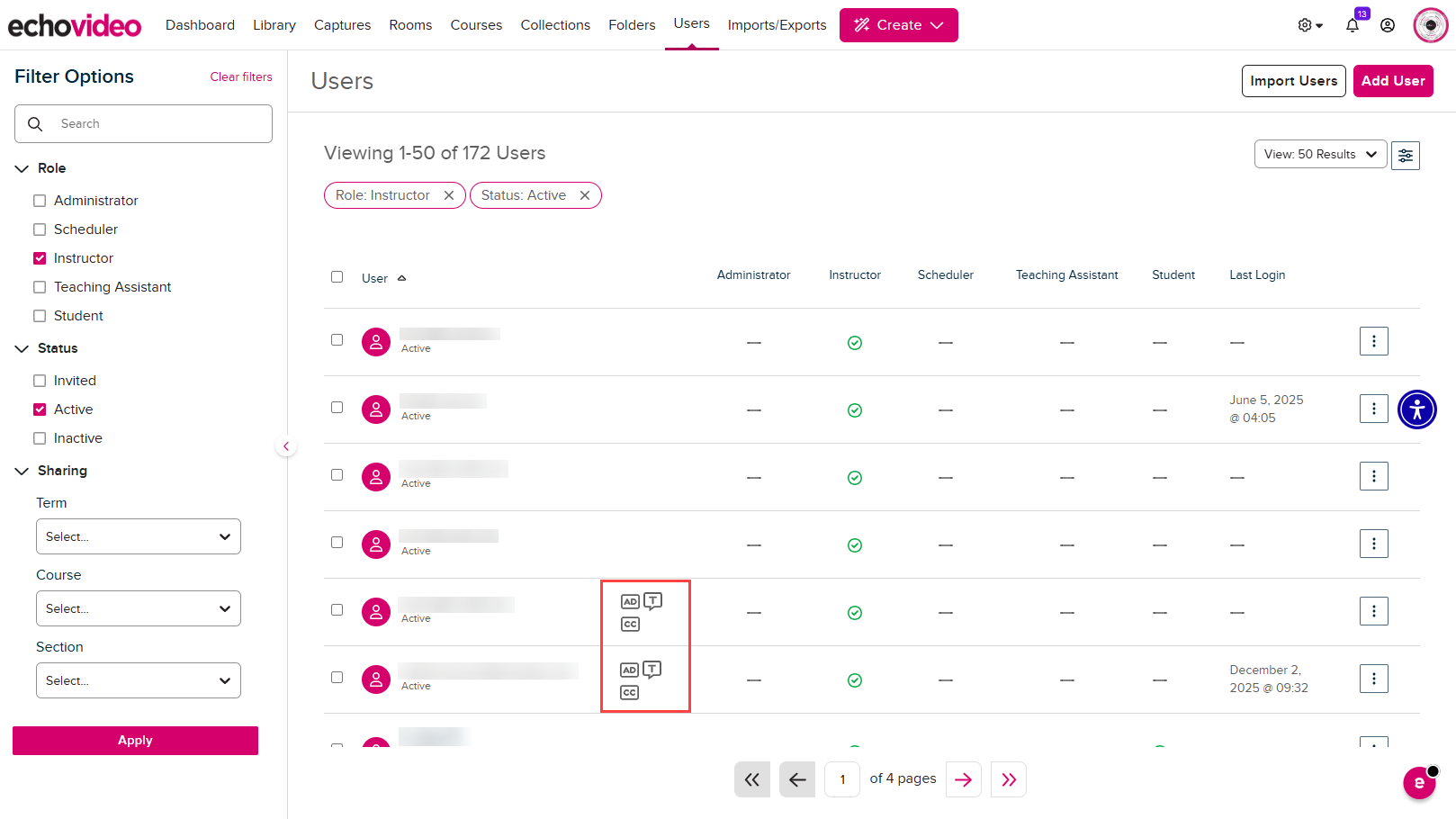Switch to the Courses section
Screen dimensions: 1456x819
tap(476, 24)
